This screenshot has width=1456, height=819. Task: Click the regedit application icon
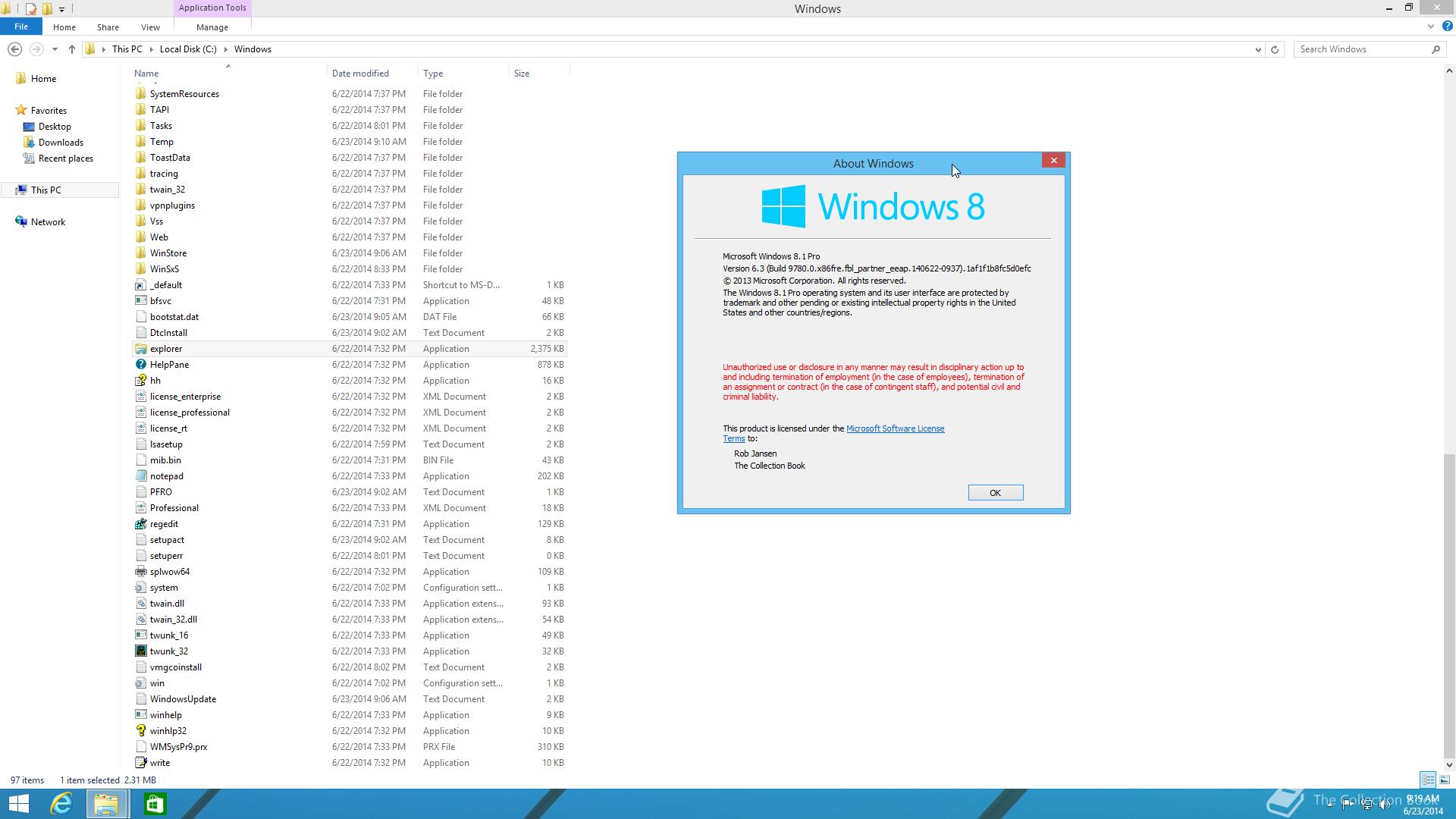pyautogui.click(x=140, y=524)
